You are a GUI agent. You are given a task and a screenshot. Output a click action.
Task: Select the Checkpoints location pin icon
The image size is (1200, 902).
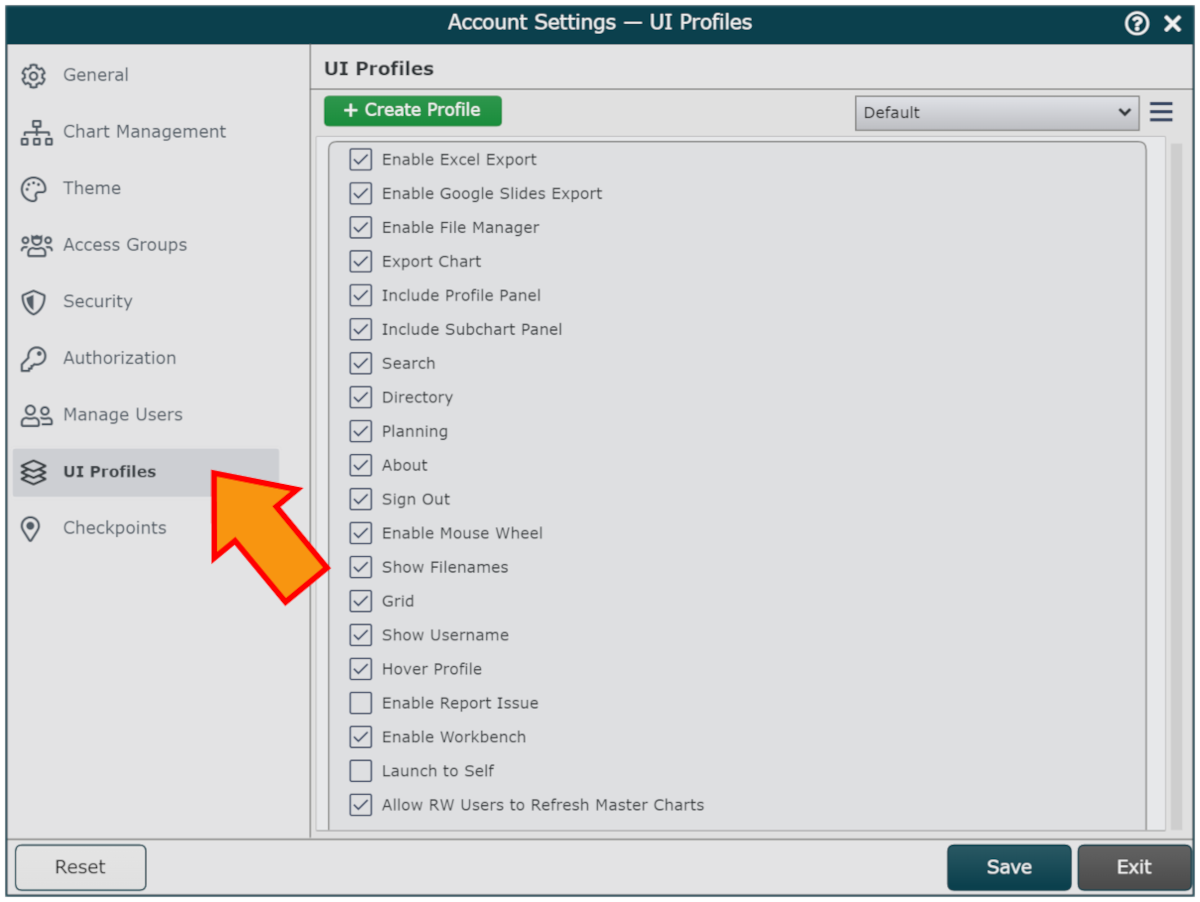31,529
